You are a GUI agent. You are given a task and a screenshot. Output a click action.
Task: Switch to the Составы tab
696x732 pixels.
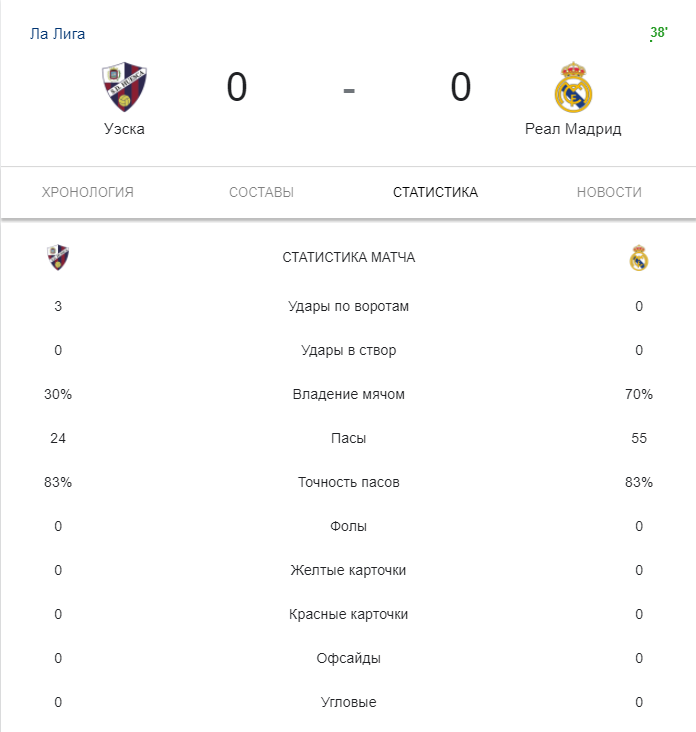click(261, 192)
